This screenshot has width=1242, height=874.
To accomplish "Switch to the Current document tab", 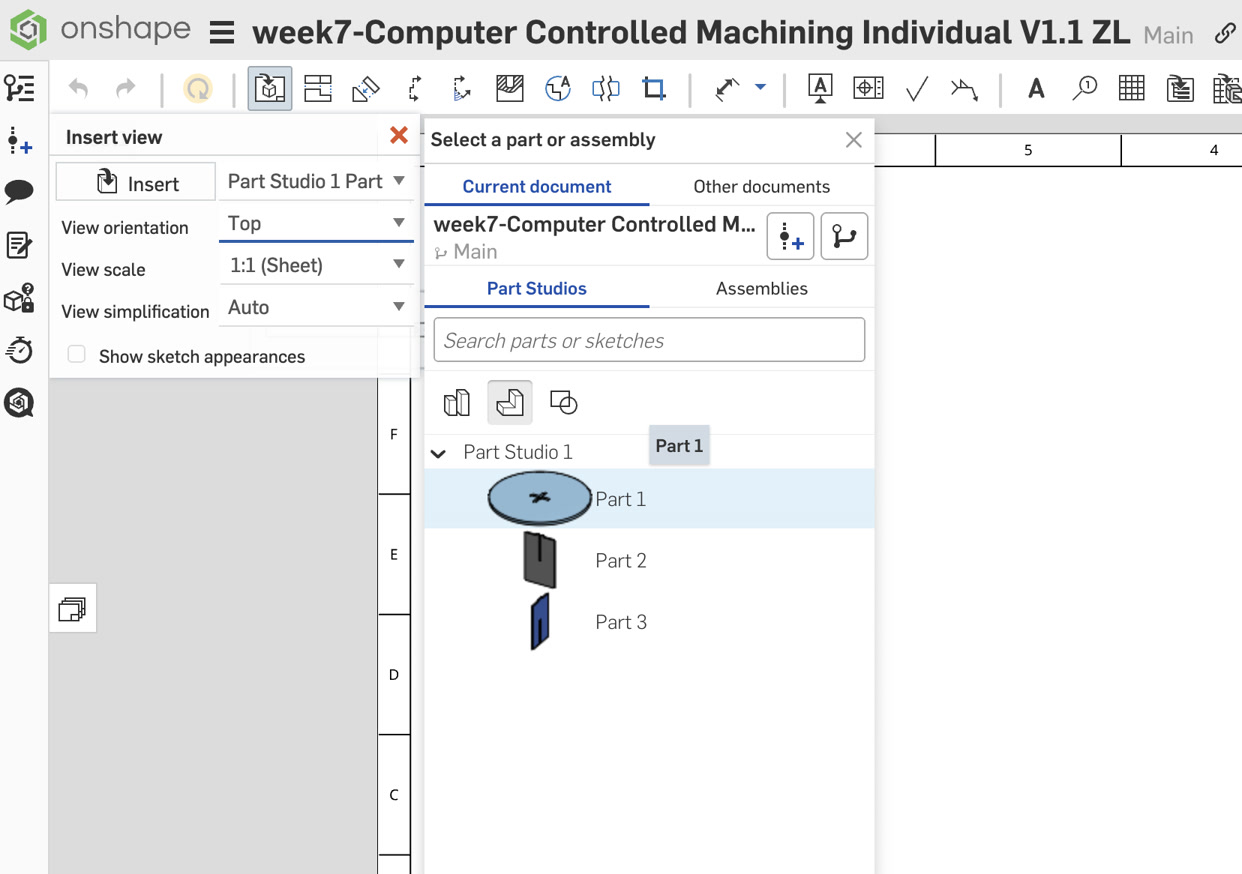I will [537, 186].
